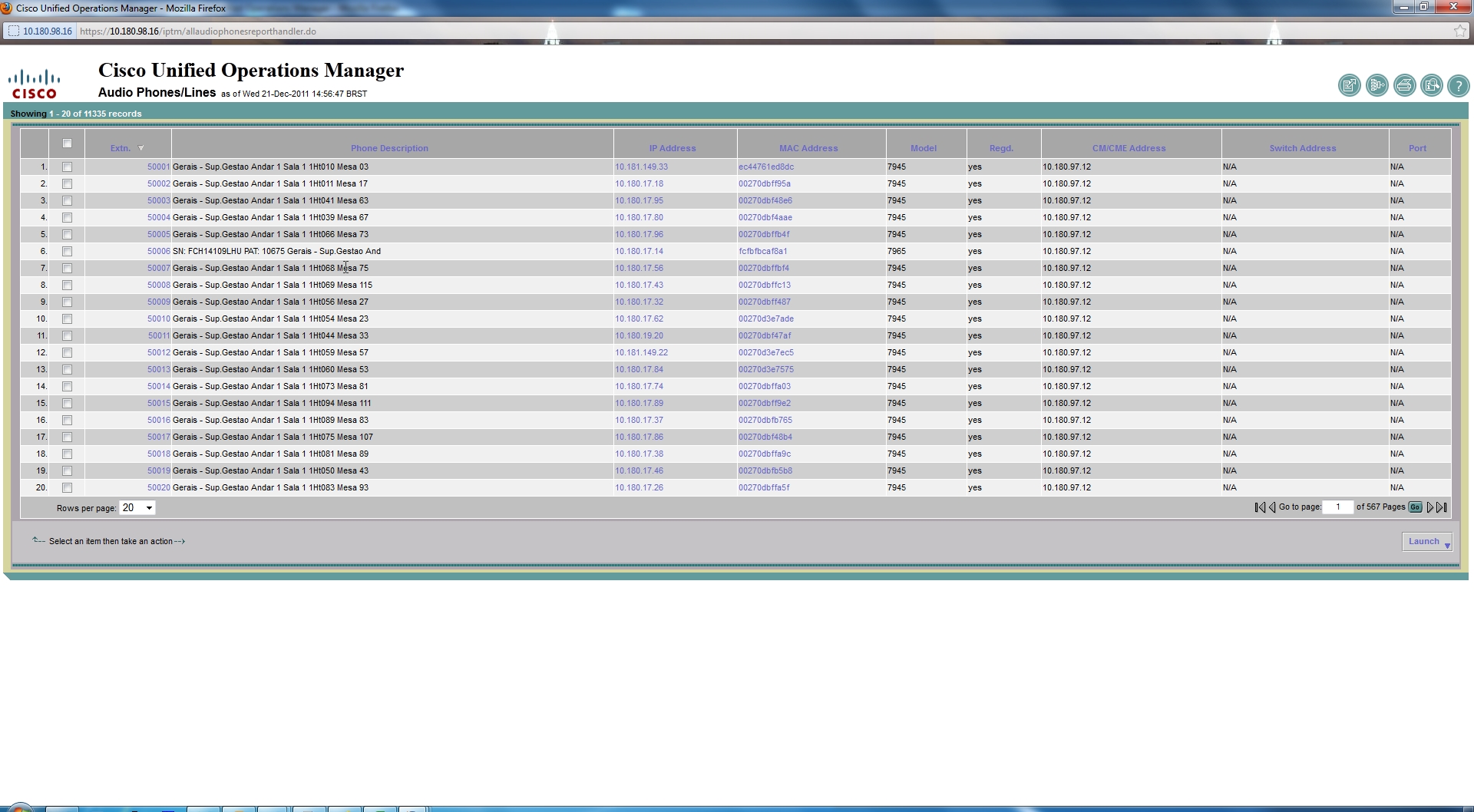Bookmark page with the star icon

click(x=1459, y=31)
